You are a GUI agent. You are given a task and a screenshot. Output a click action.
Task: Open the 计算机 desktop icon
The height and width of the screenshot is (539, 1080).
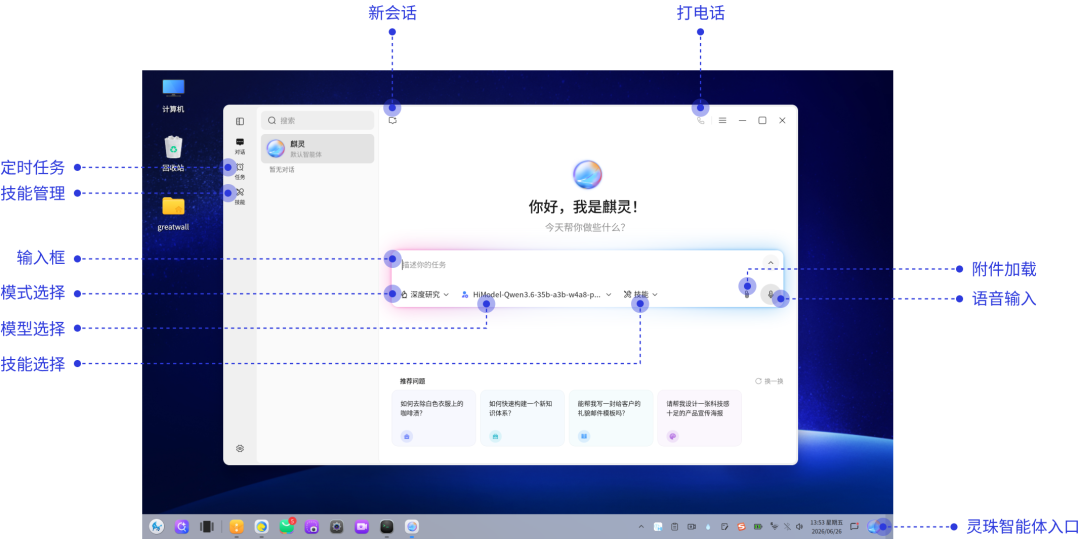point(173,96)
